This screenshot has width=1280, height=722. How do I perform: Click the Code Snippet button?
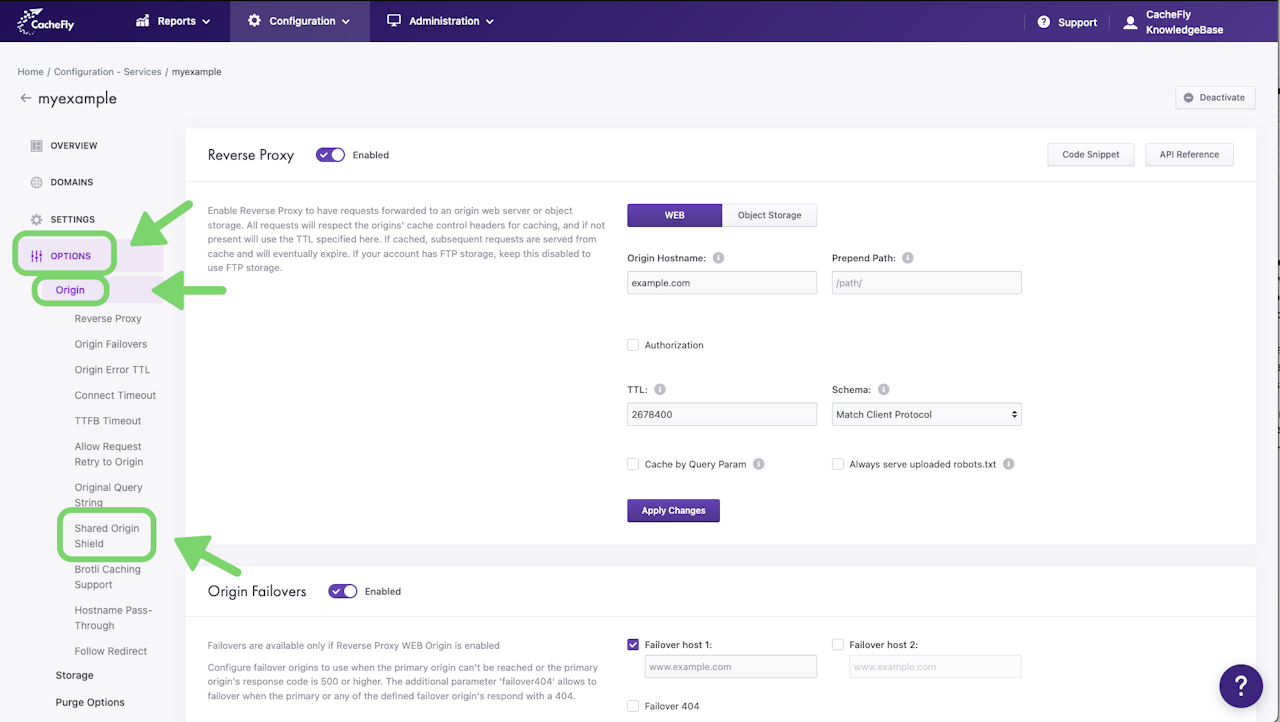click(x=1091, y=154)
